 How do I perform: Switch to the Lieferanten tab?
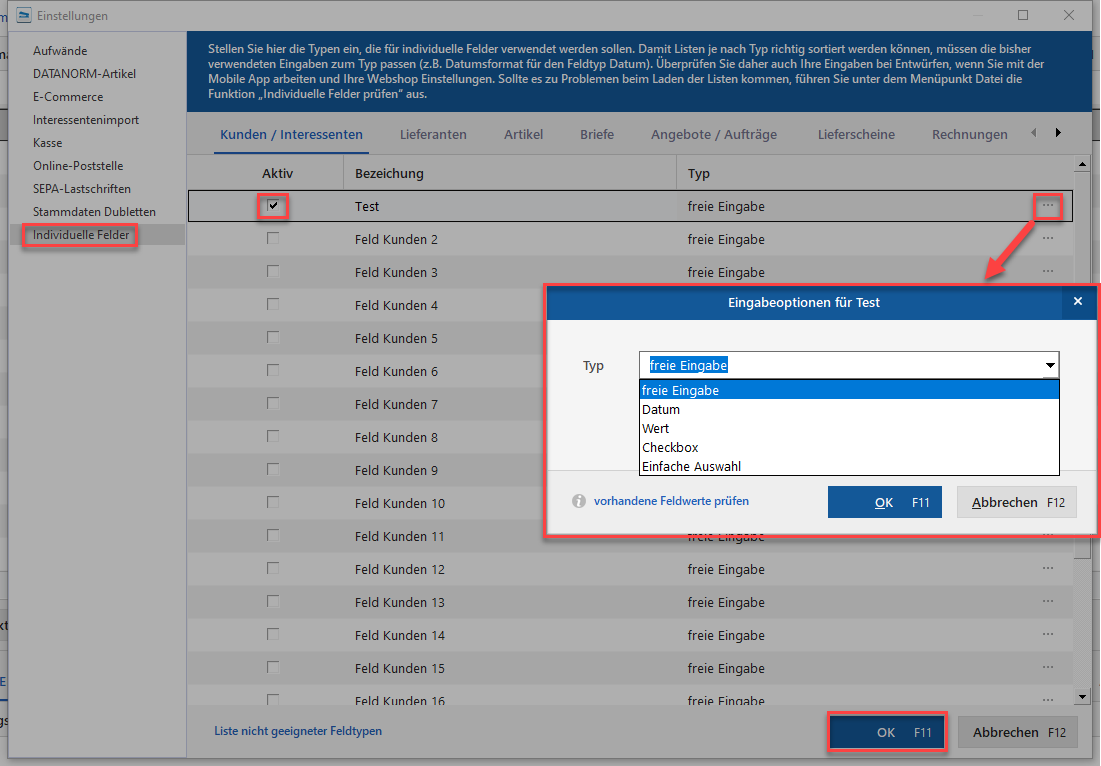433,134
